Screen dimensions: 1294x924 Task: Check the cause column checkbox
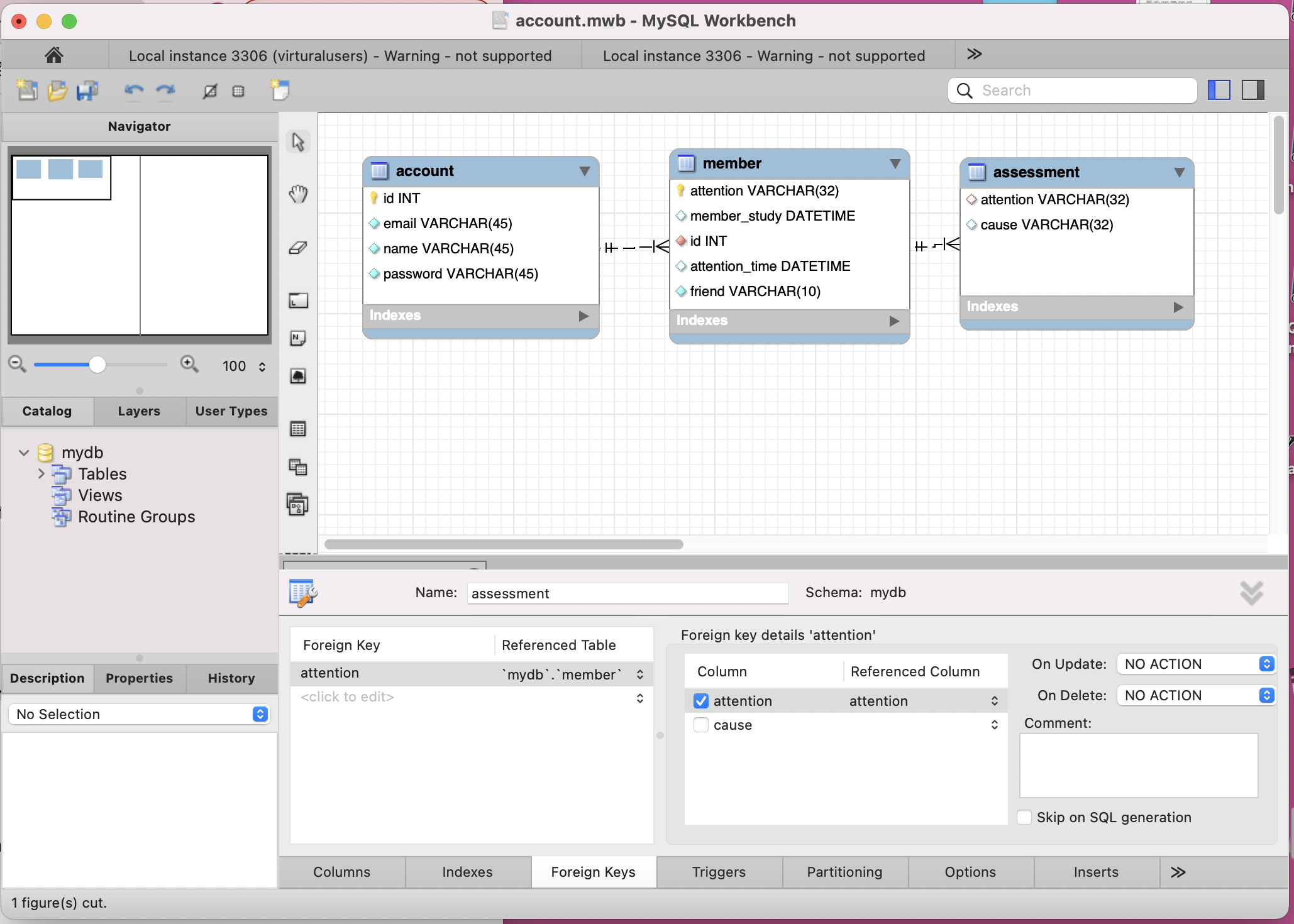click(x=701, y=725)
